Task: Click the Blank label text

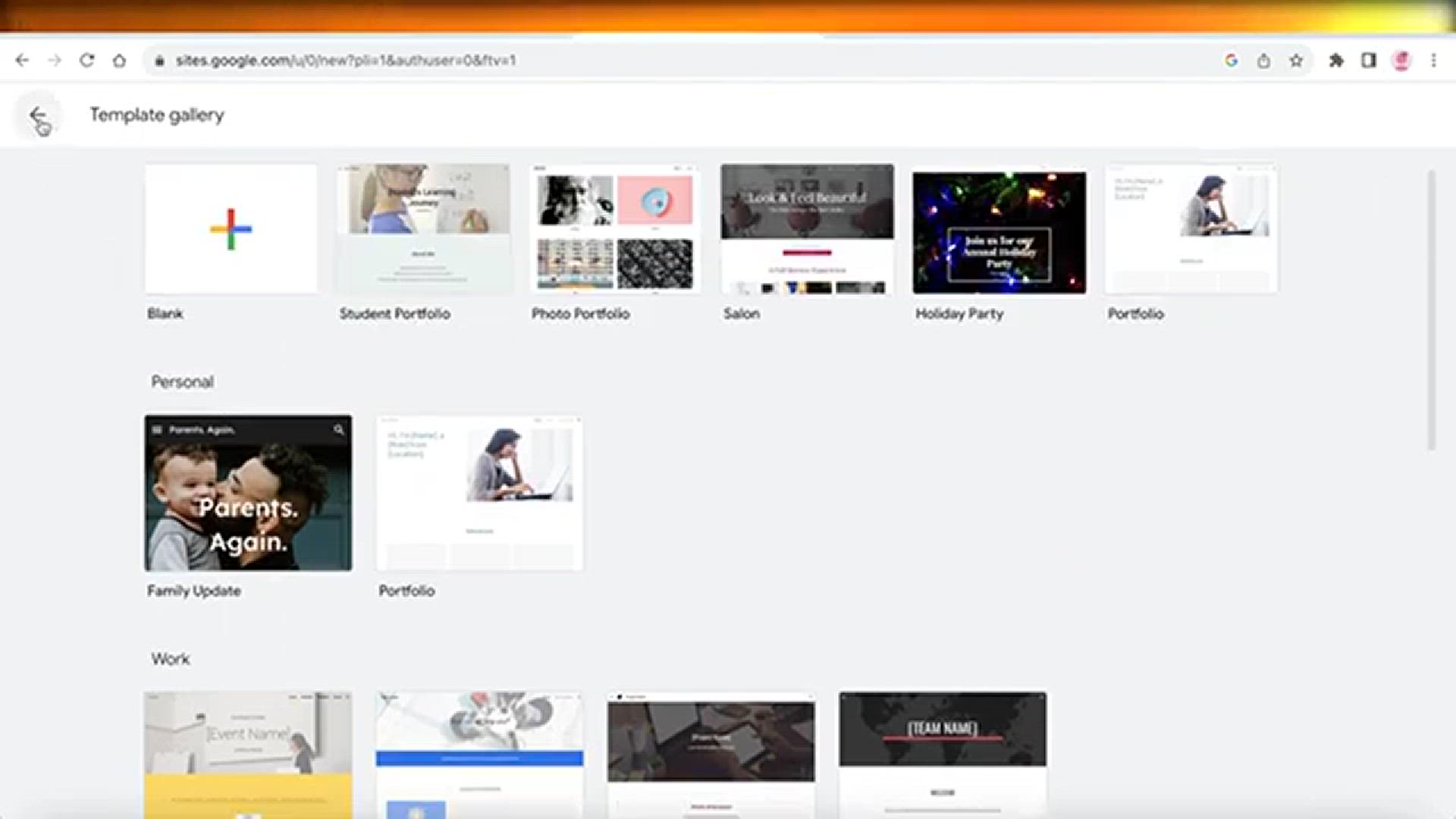Action: click(x=165, y=314)
